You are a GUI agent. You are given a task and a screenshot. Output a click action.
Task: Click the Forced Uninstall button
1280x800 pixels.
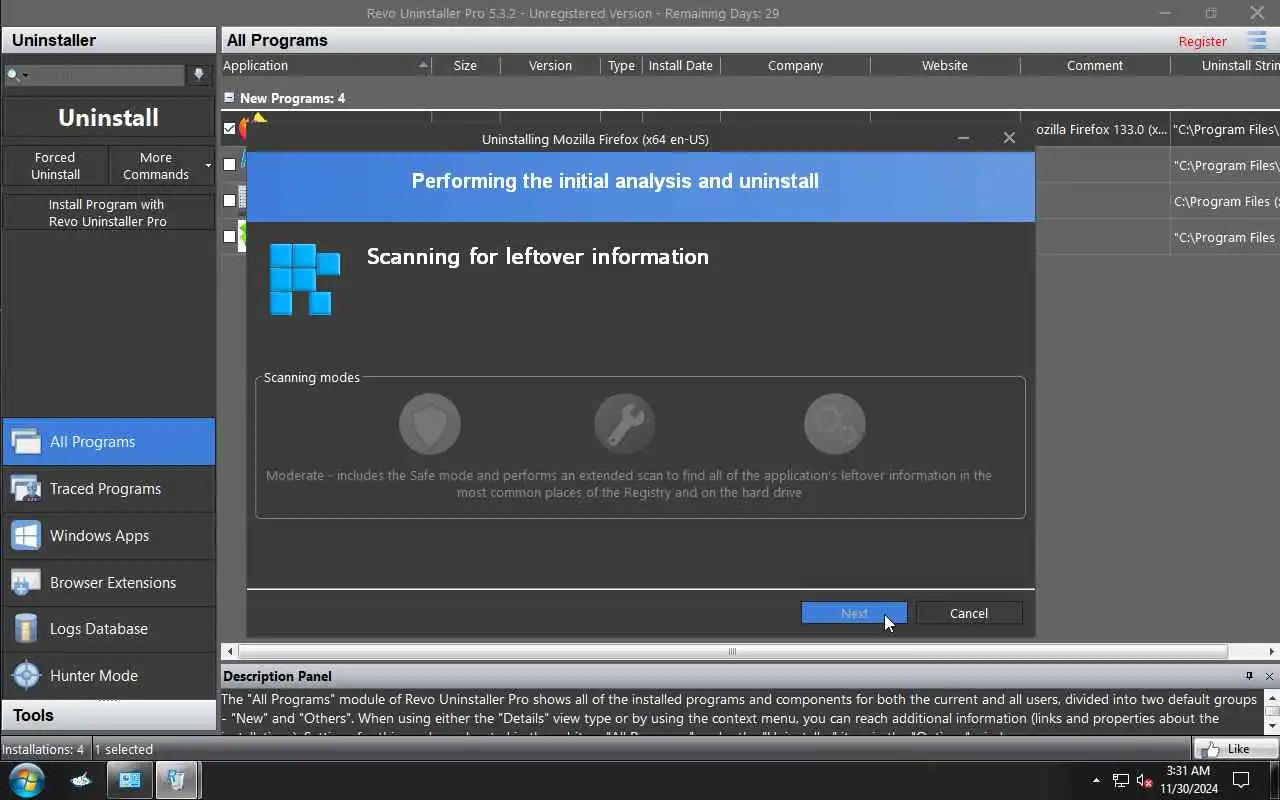coord(55,166)
